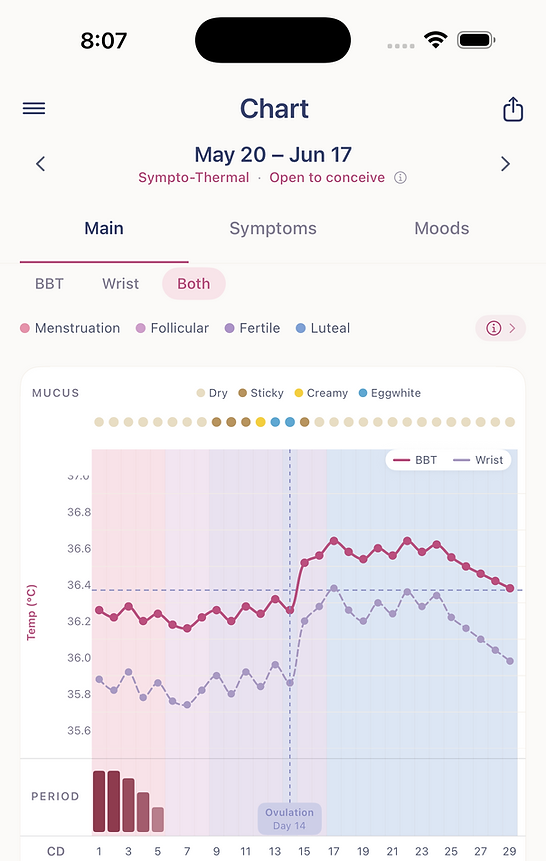
Task: Toggle the BBT series in chart legend
Action: tap(415, 460)
